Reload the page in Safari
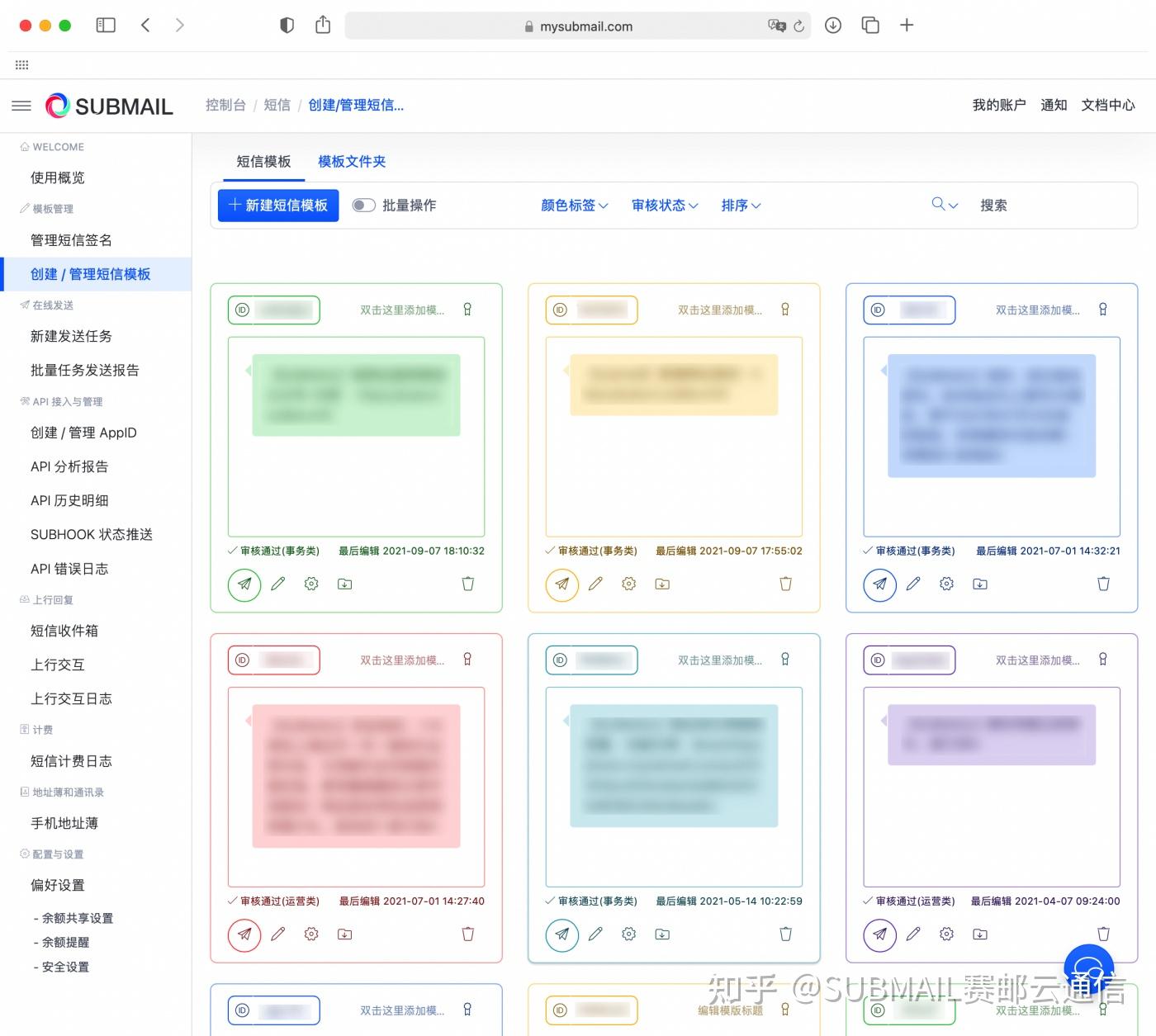The width and height of the screenshot is (1156, 1036). click(x=798, y=26)
